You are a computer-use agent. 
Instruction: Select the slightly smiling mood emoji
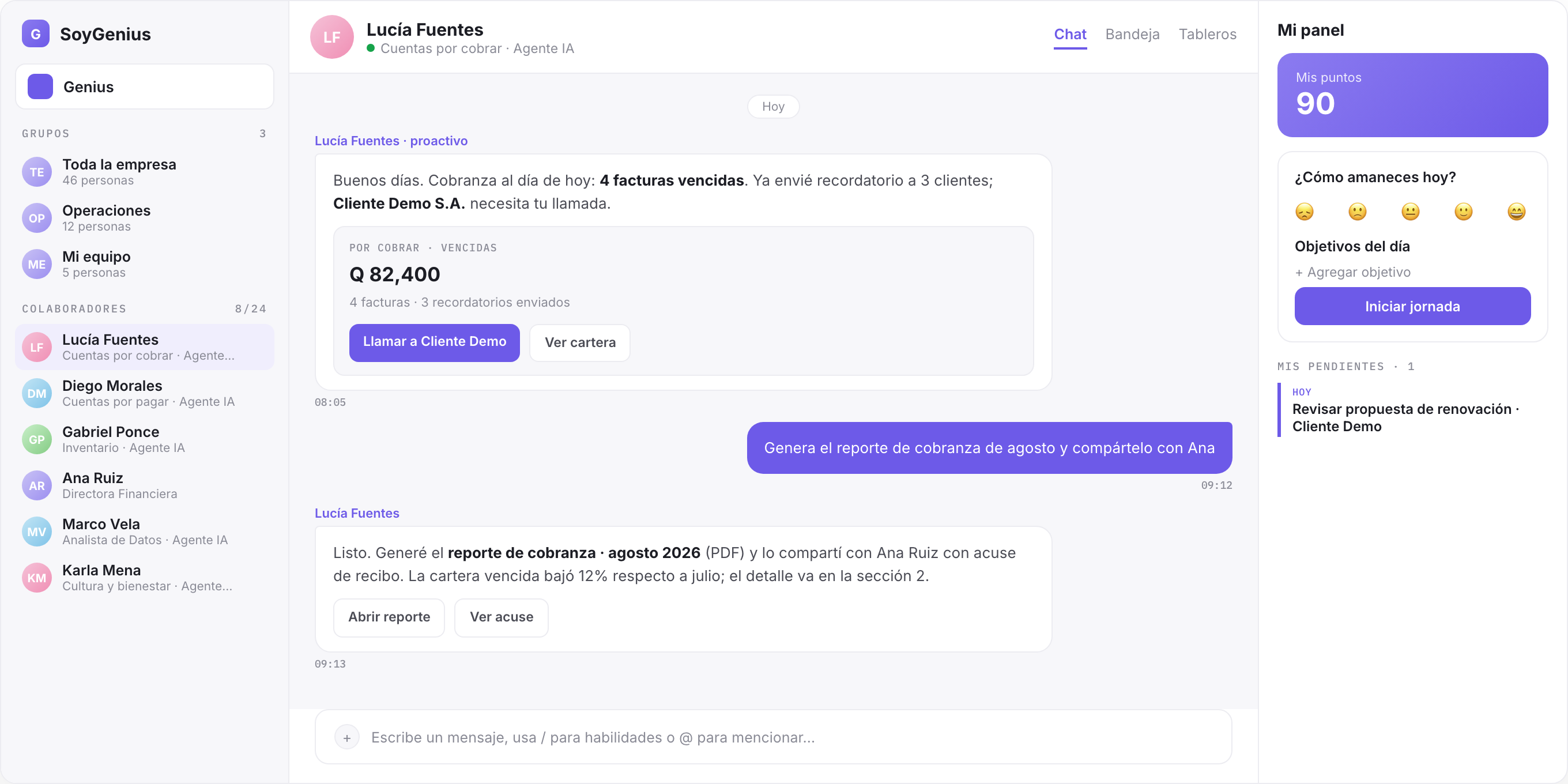(x=1463, y=212)
